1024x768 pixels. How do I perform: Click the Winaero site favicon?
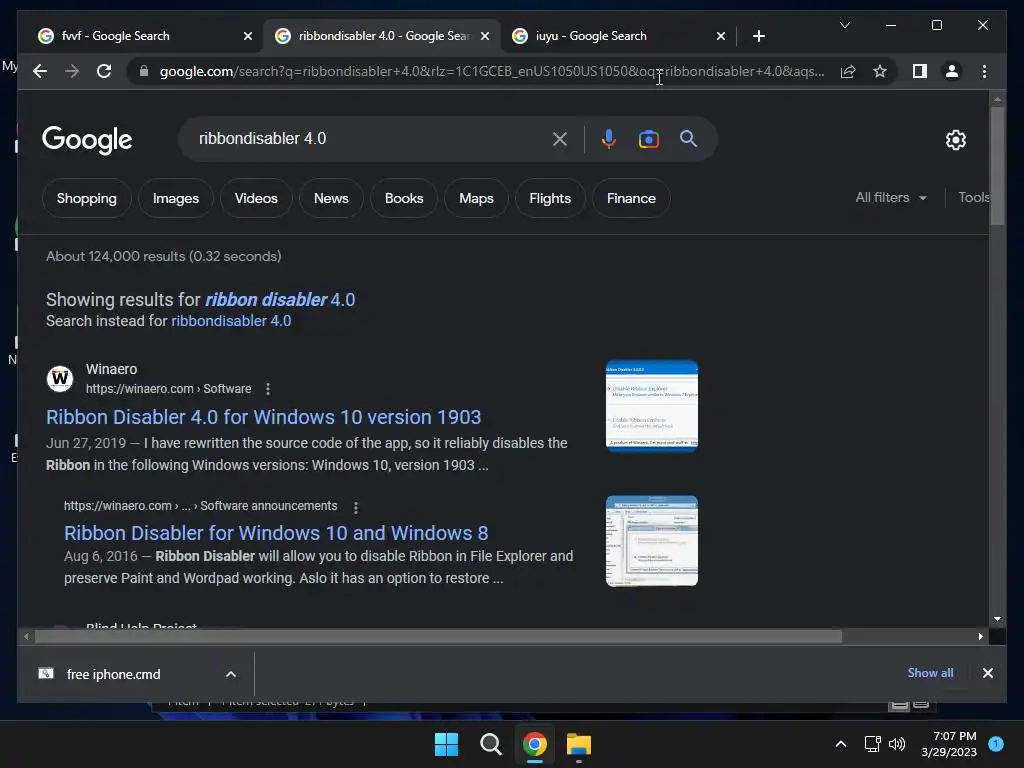point(59,378)
